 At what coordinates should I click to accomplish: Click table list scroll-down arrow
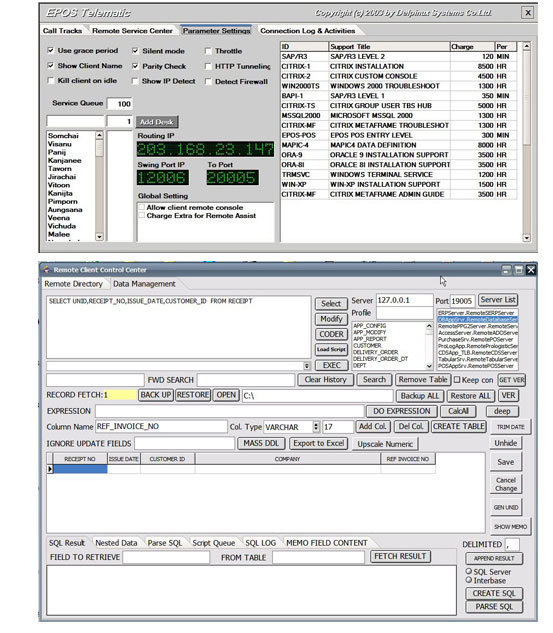pos(429,366)
